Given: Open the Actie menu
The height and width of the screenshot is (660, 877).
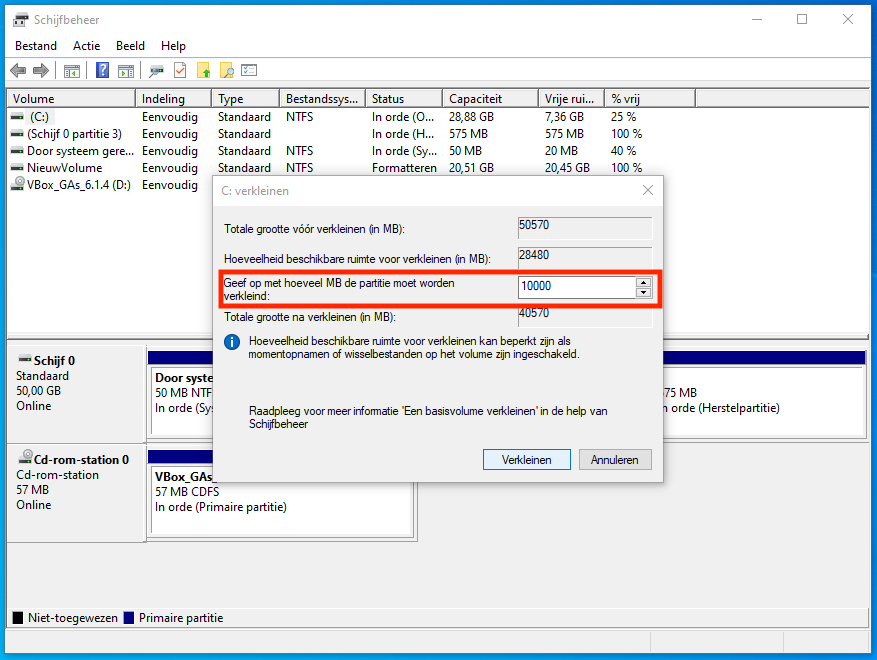Looking at the screenshot, I should [x=86, y=46].
